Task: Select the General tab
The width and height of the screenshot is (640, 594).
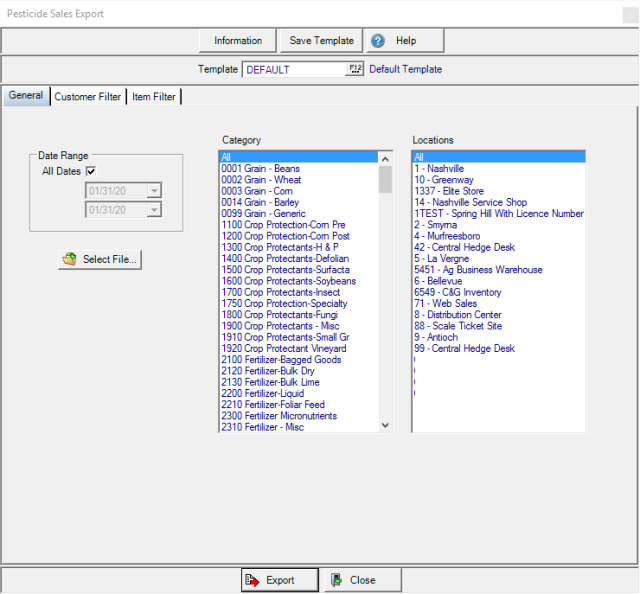Action: click(26, 96)
